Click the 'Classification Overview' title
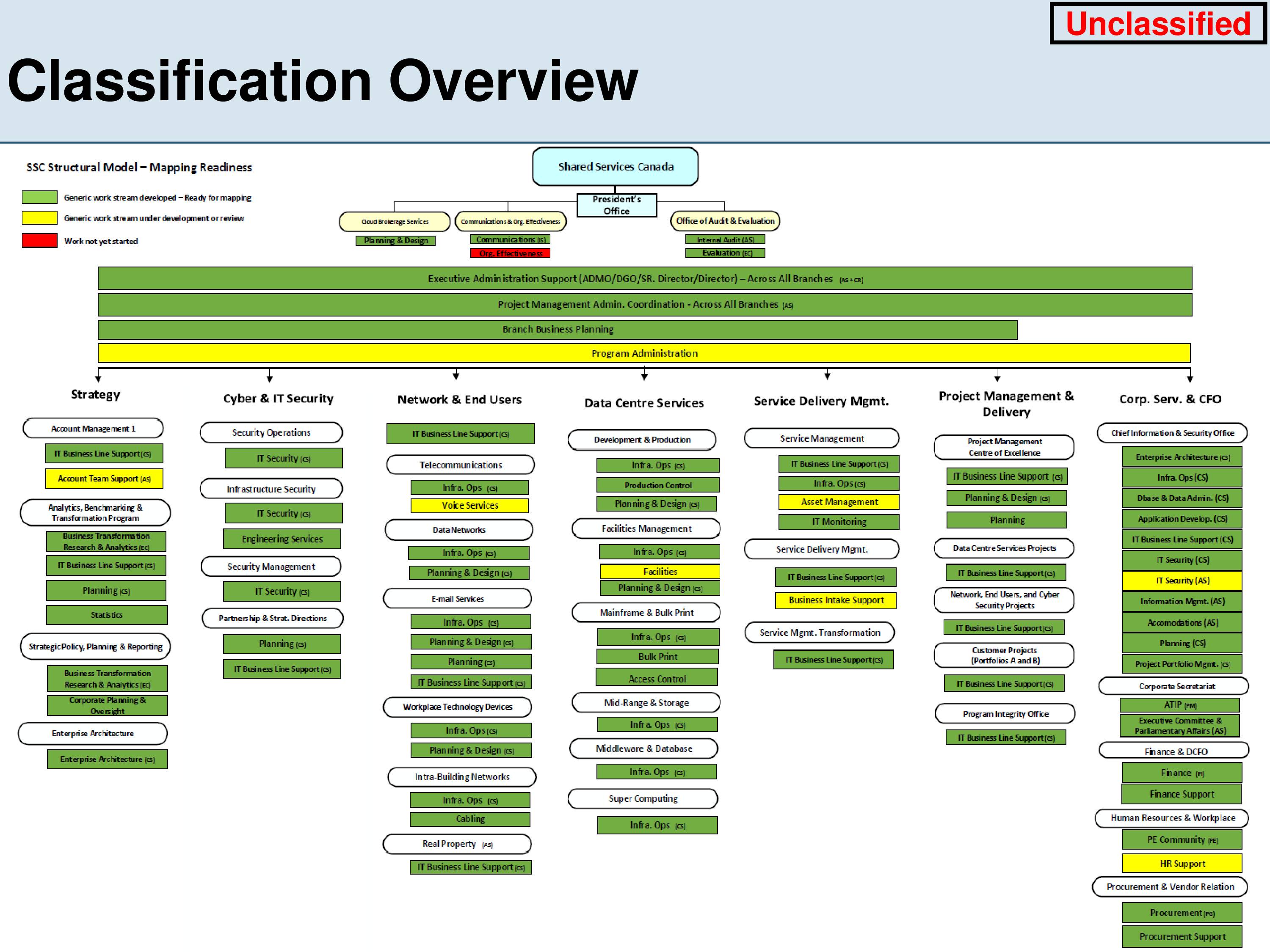 point(323,80)
